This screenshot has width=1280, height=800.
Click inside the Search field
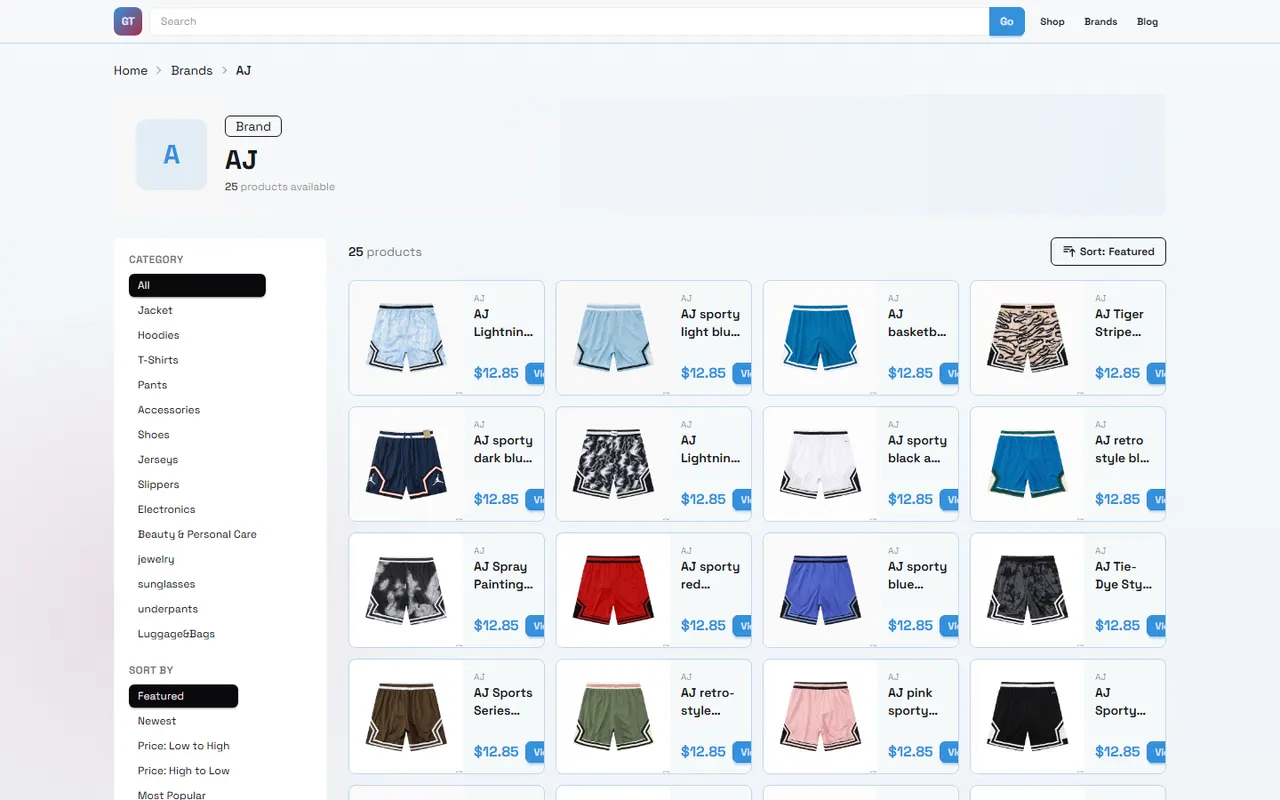[569, 21]
